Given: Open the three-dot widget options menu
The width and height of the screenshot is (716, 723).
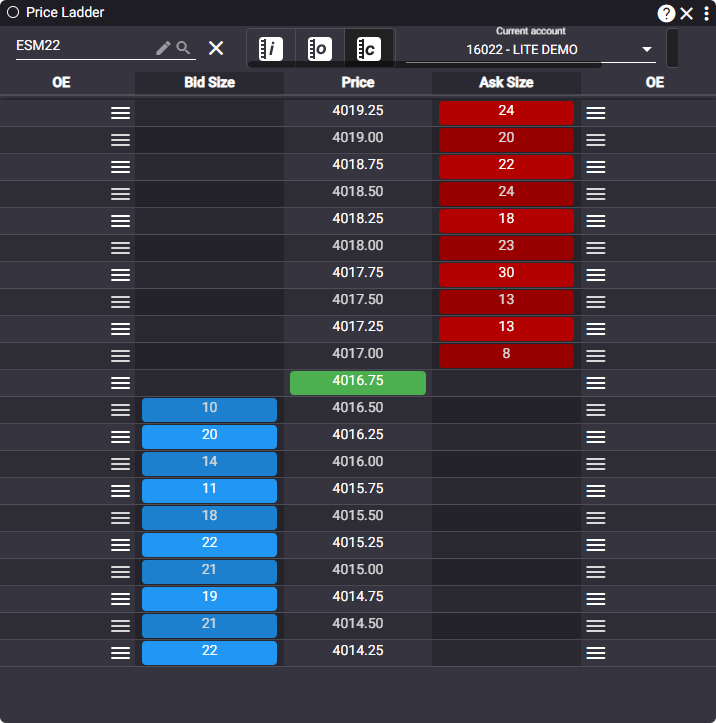Looking at the screenshot, I should (x=706, y=13).
